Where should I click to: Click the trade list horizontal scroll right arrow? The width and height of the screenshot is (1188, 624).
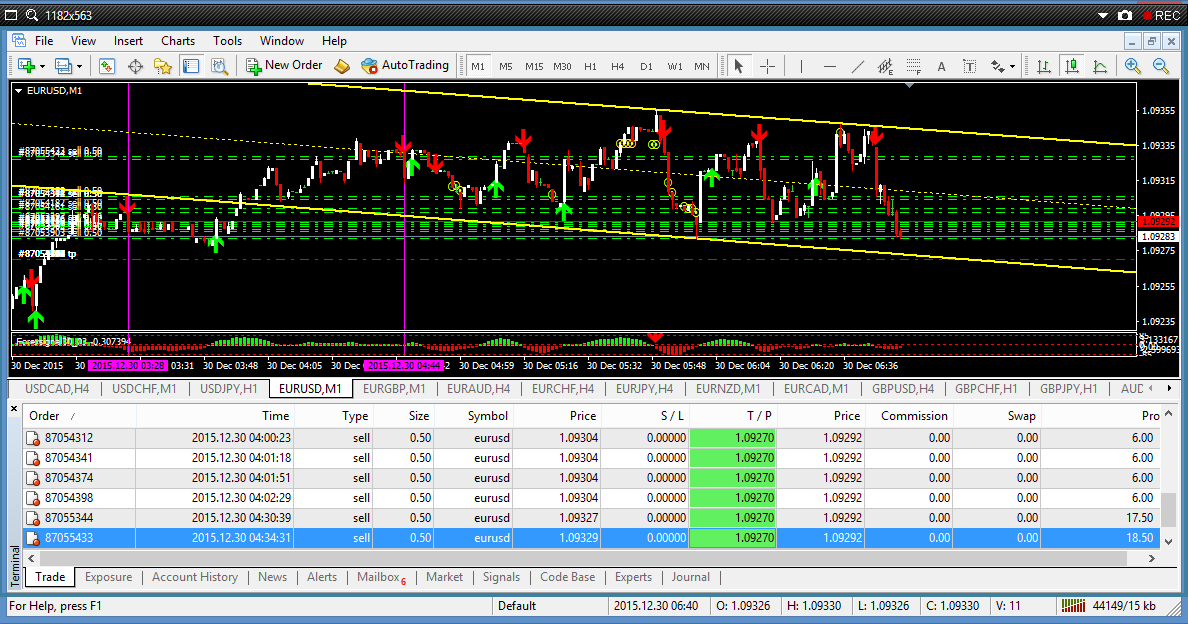[x=1152, y=558]
